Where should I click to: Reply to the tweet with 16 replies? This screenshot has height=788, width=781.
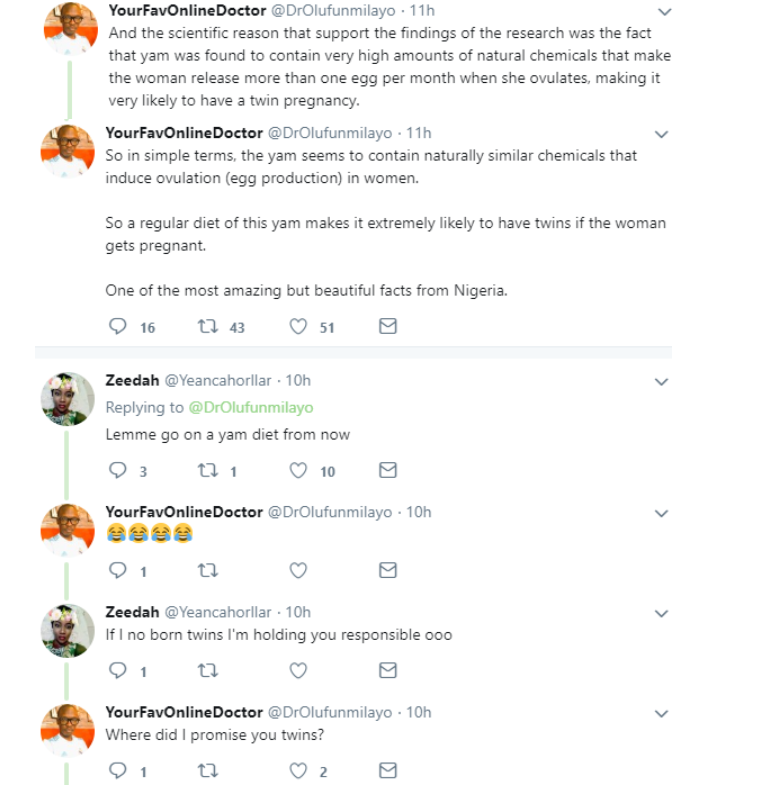(118, 327)
